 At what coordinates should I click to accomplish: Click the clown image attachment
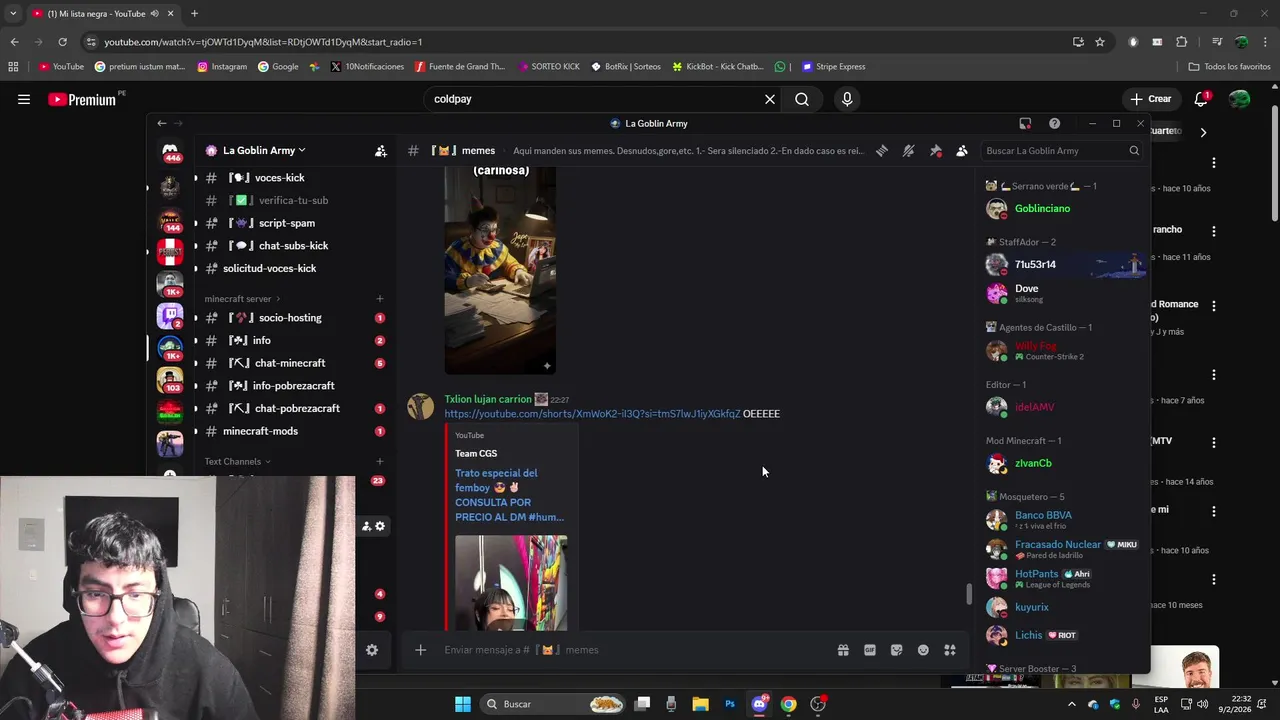coord(500,273)
